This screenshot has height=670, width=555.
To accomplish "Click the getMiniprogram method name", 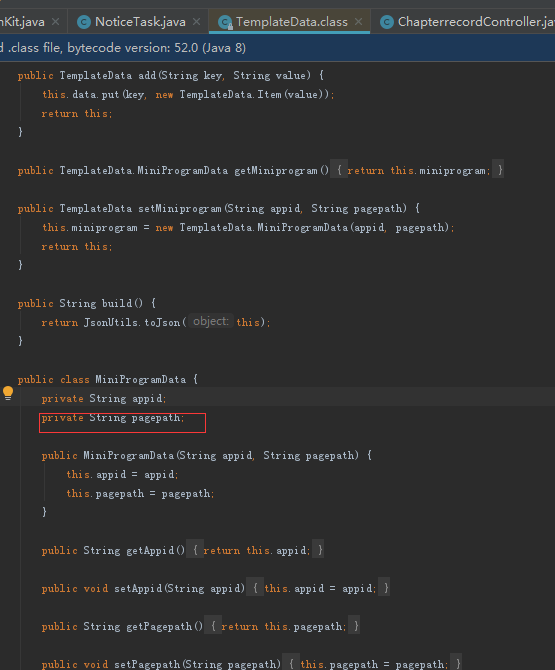I will click(x=276, y=170).
